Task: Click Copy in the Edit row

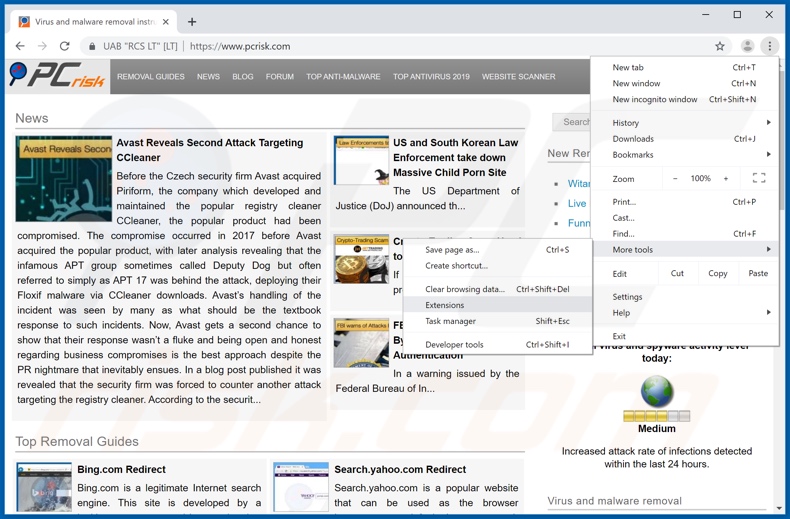Action: click(x=717, y=273)
